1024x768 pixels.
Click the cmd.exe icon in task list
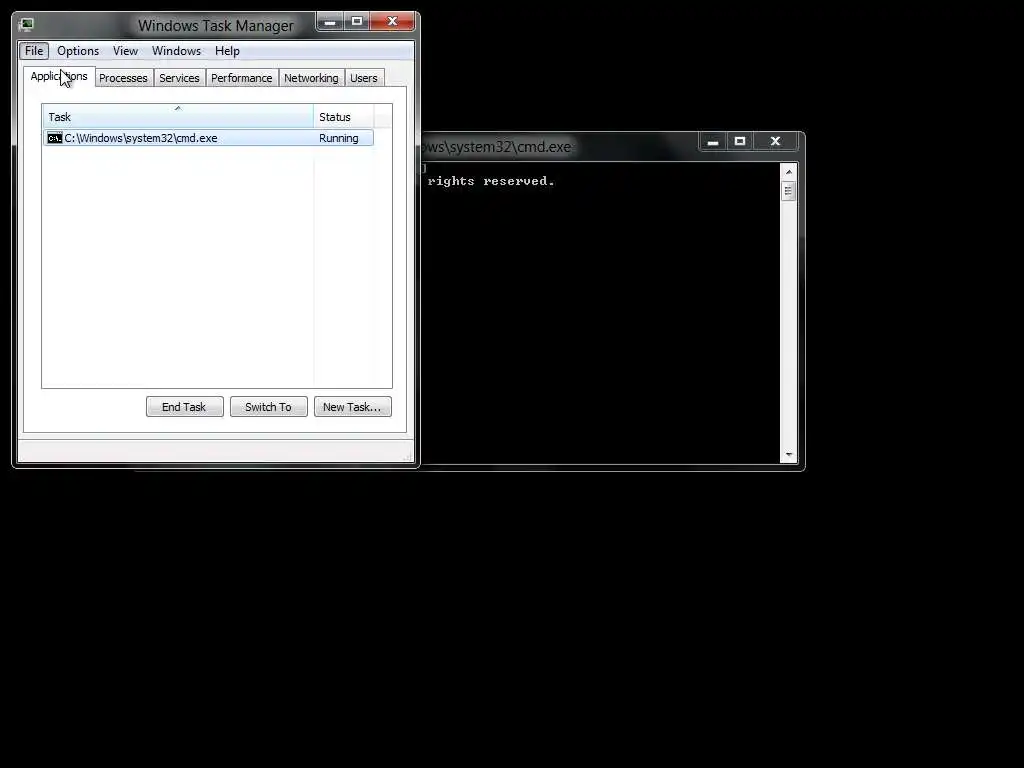point(55,138)
